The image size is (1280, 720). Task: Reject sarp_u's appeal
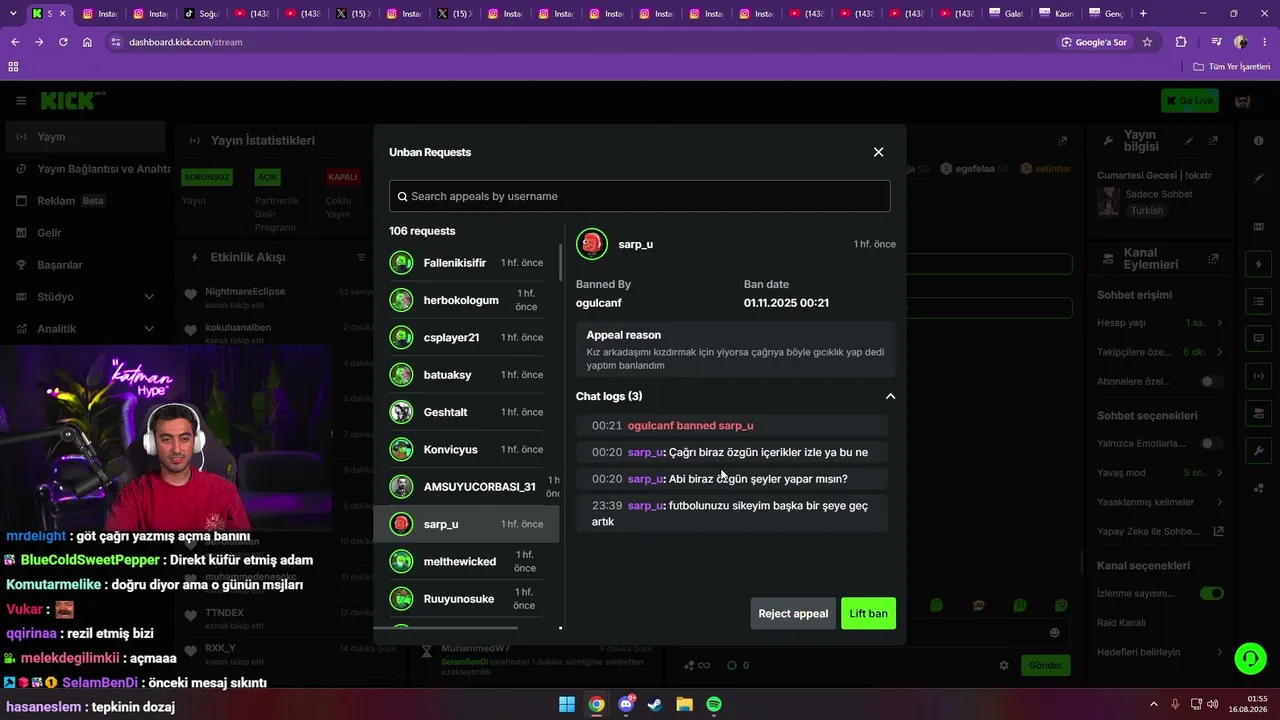pyautogui.click(x=793, y=613)
